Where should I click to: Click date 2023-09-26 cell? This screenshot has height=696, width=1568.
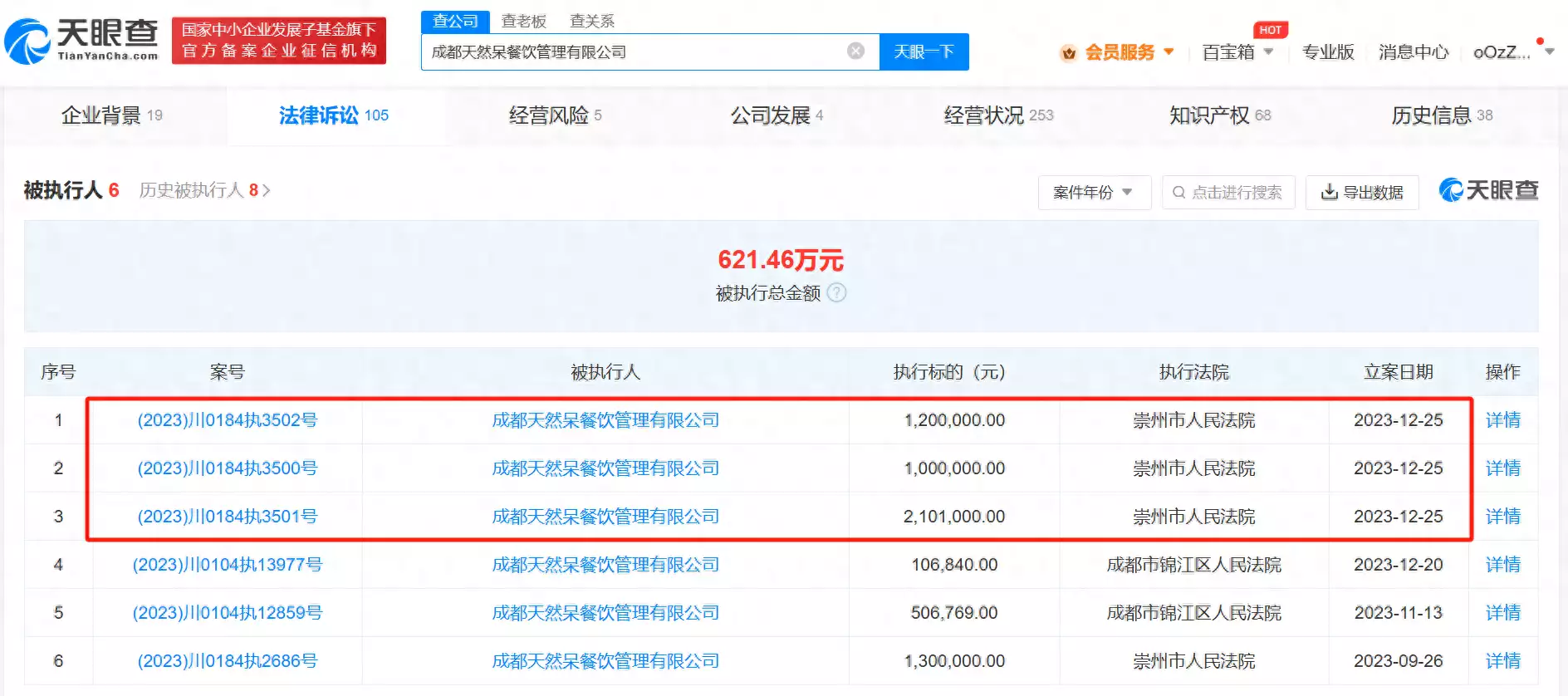[x=1399, y=661]
